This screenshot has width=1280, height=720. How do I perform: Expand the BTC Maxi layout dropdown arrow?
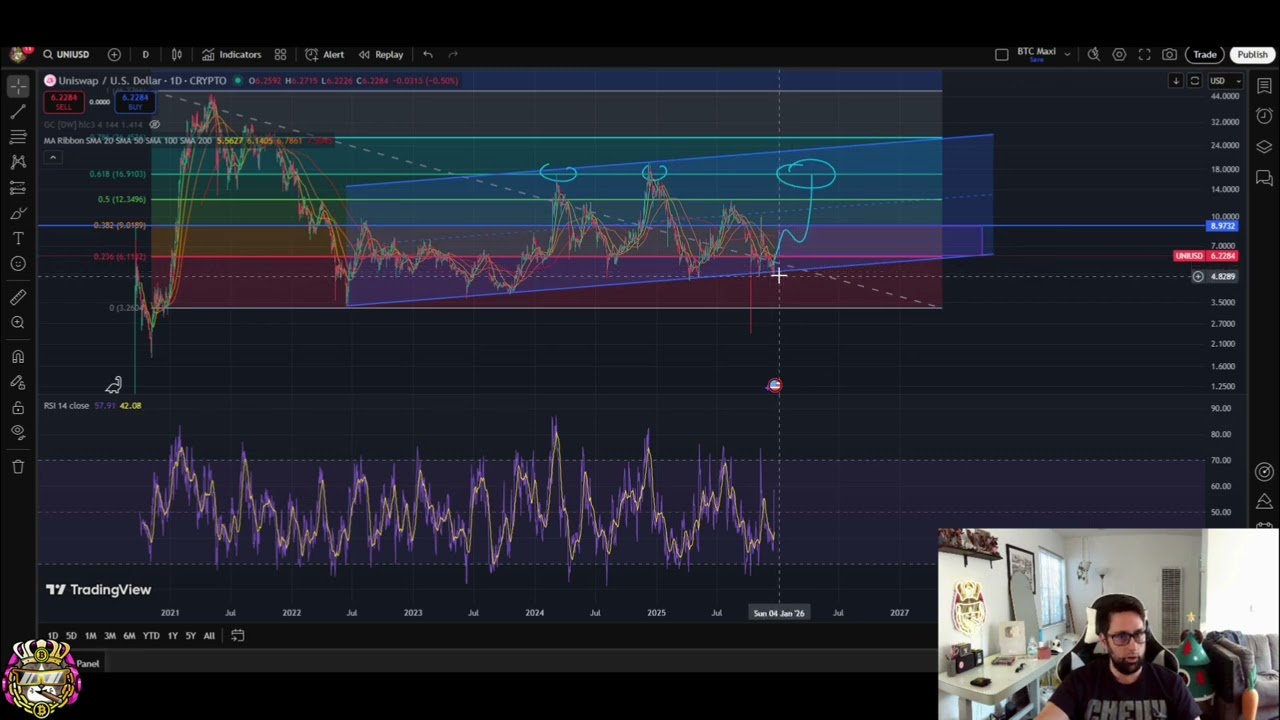click(x=1068, y=54)
